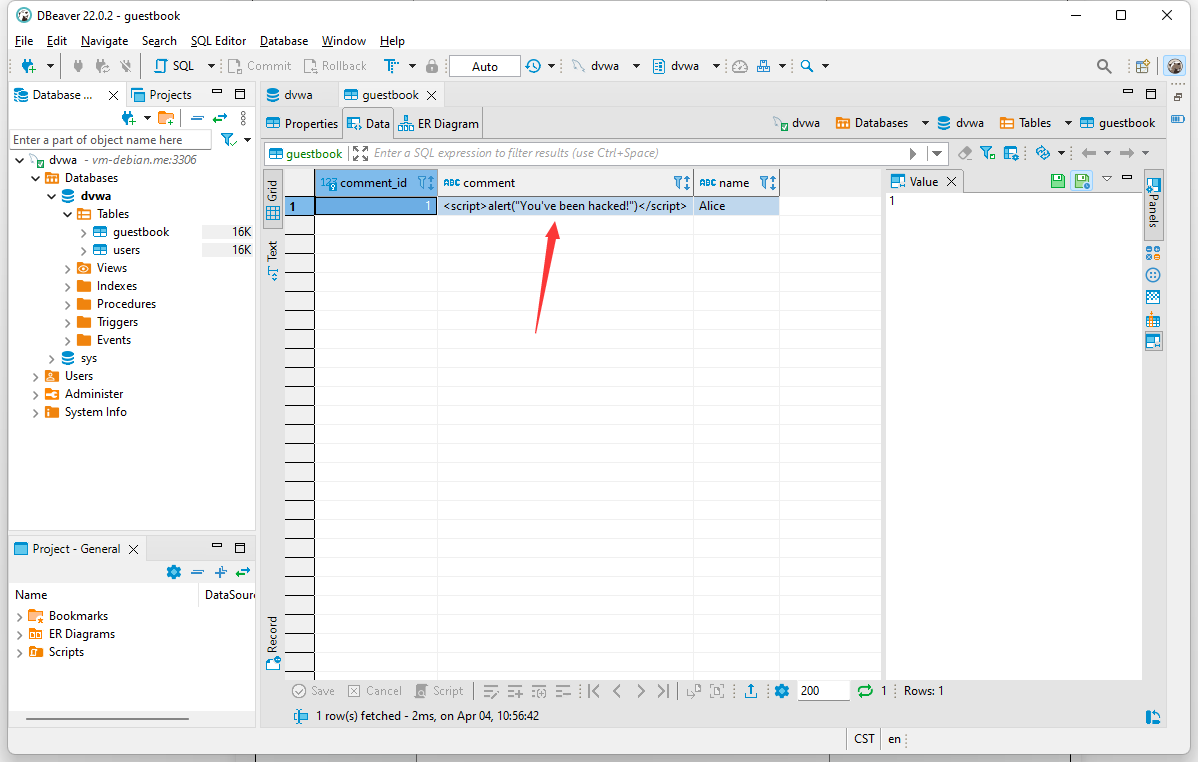This screenshot has height=762, width=1198.
Task: Switch to the Projects tab
Action: tap(162, 95)
